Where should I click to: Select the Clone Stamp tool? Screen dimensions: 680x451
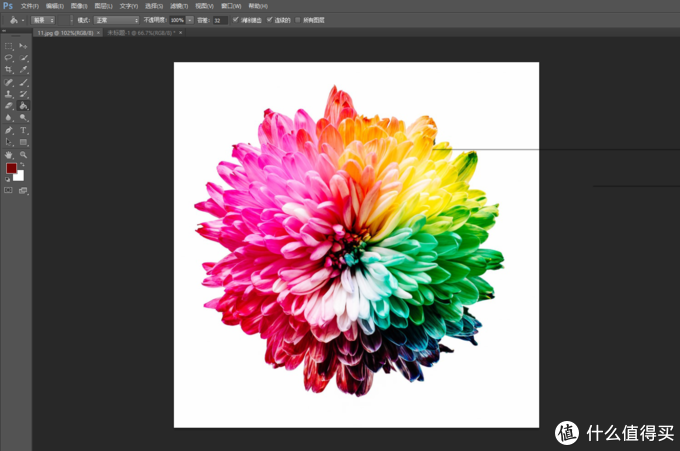pyautogui.click(x=8, y=94)
